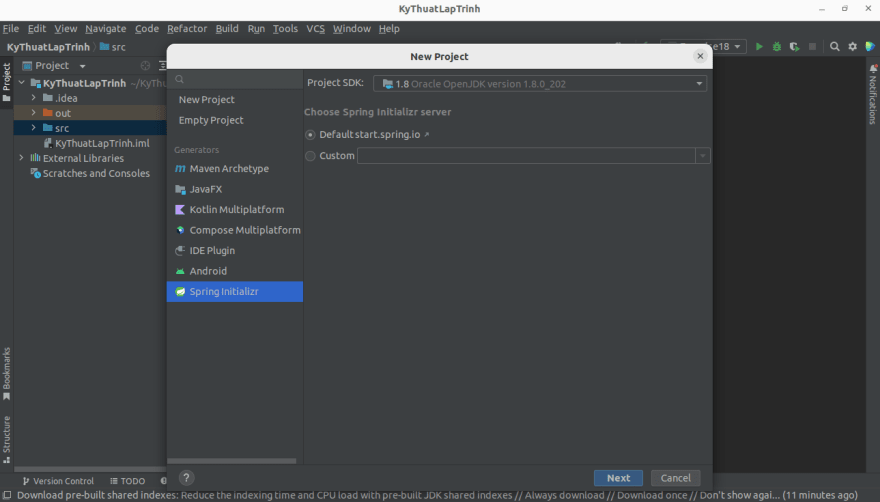The width and height of the screenshot is (880, 502).
Task: Click the Cancel button
Action: click(675, 478)
